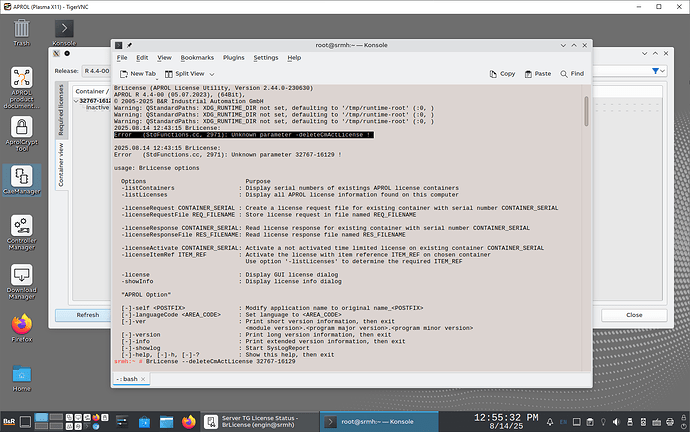Image resolution: width=690 pixels, height=432 pixels.
Task: Open the Home folder desktop icon
Action: (x=22, y=378)
